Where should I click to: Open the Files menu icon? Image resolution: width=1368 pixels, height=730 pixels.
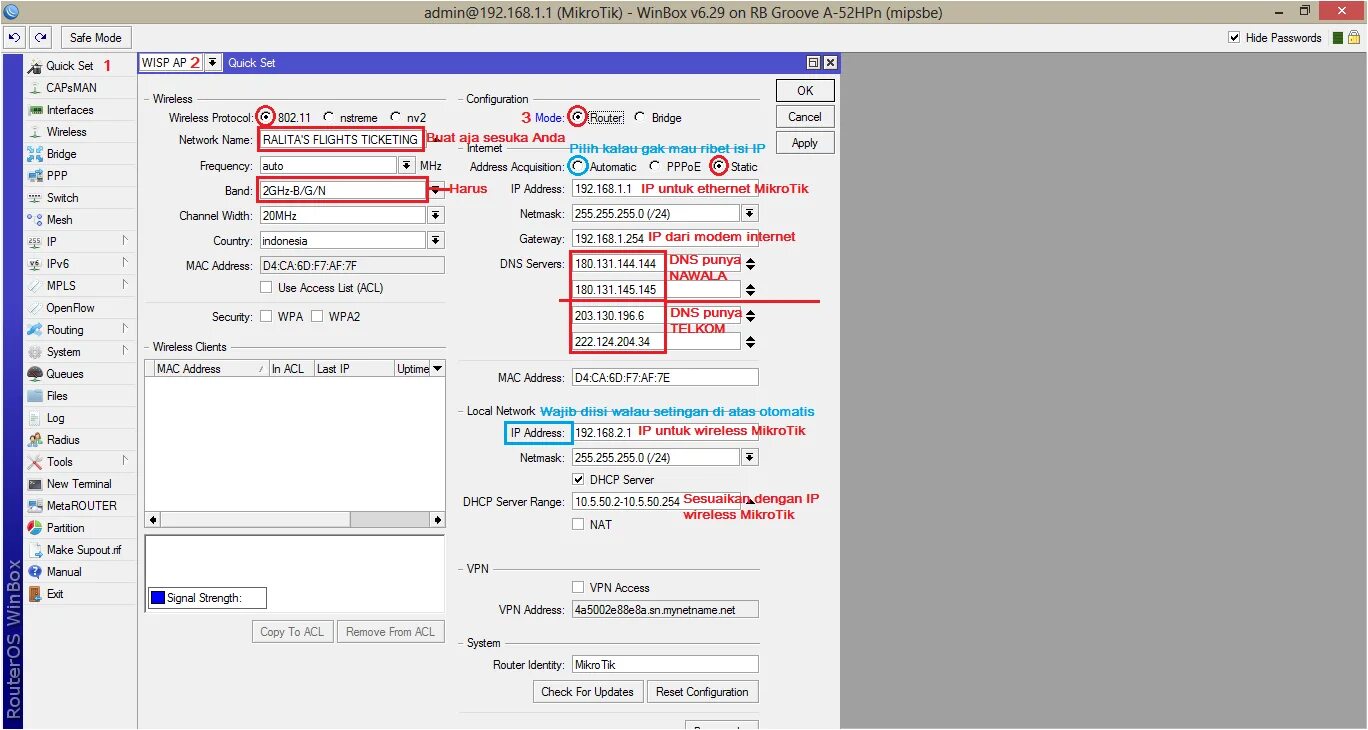(x=35, y=396)
